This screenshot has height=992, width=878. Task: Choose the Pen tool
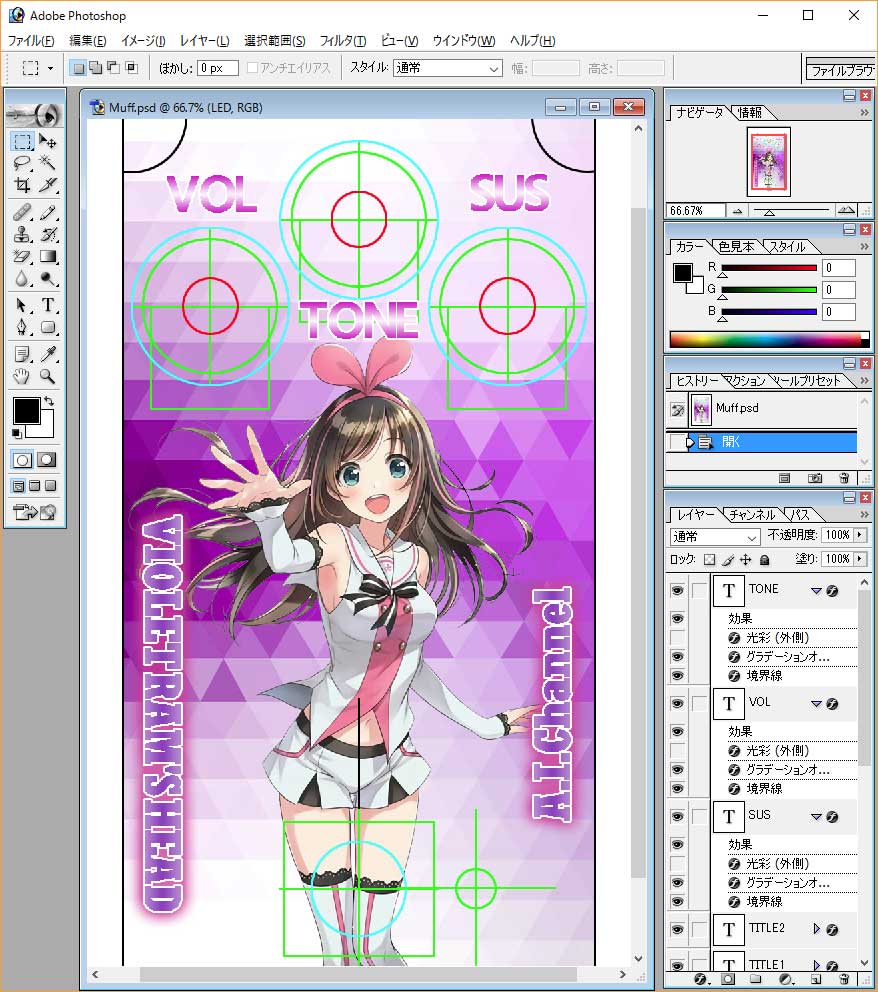pos(23,327)
